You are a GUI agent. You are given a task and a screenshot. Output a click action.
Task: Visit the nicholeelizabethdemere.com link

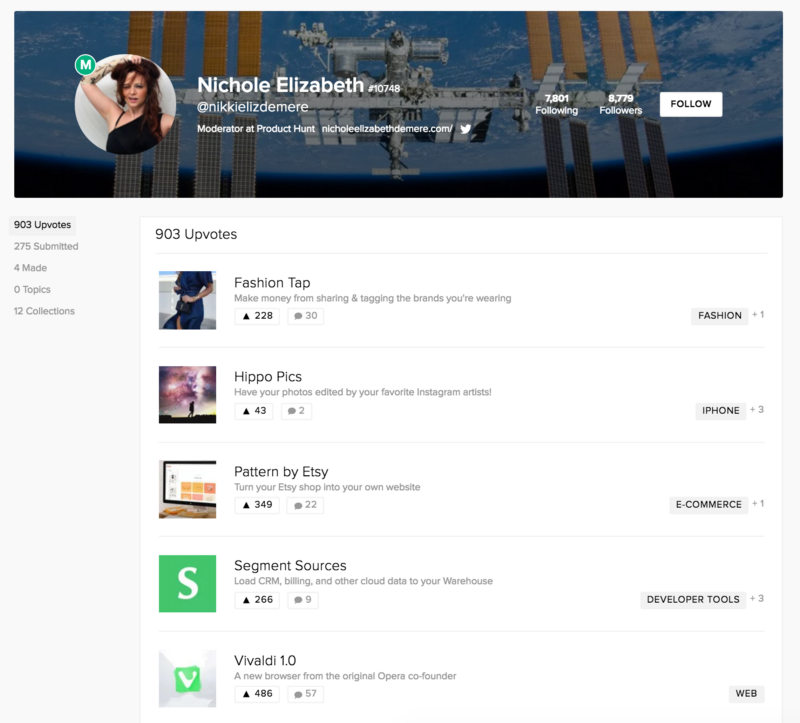click(387, 129)
